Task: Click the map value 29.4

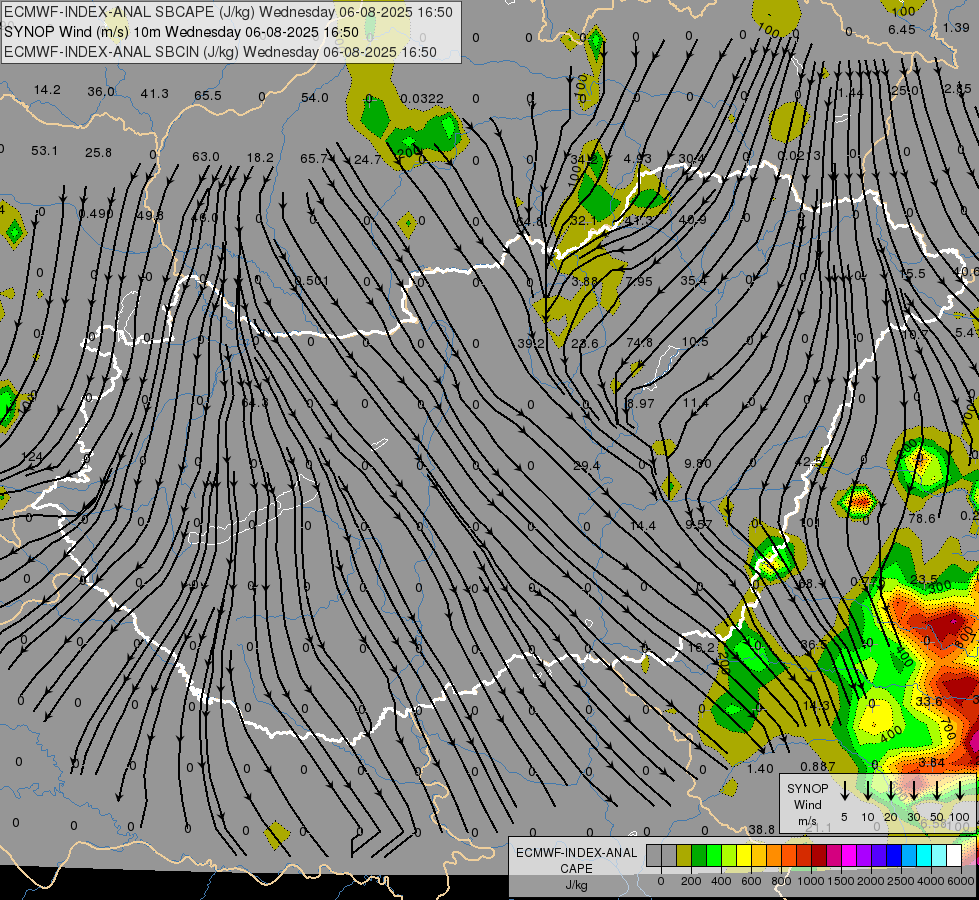Action: coord(586,466)
